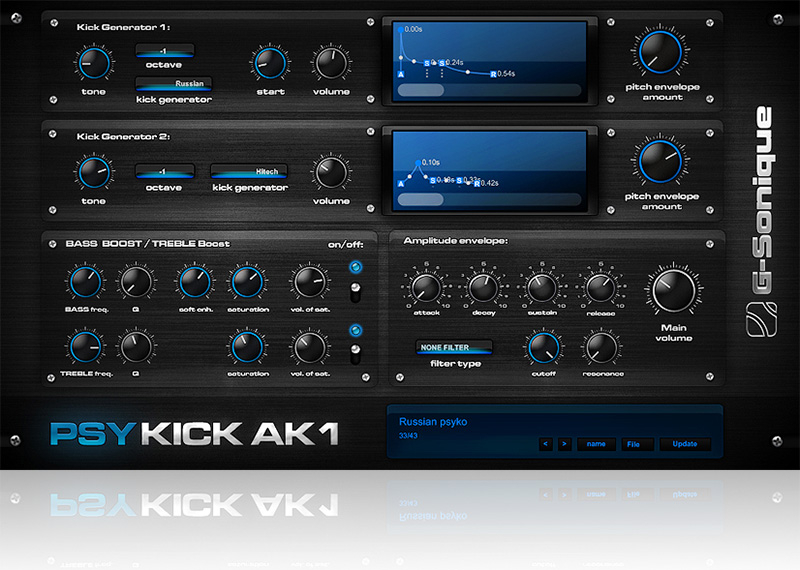This screenshot has width=800, height=570.
Task: Open the Hitech kick generator dropdown
Action: click(x=249, y=171)
